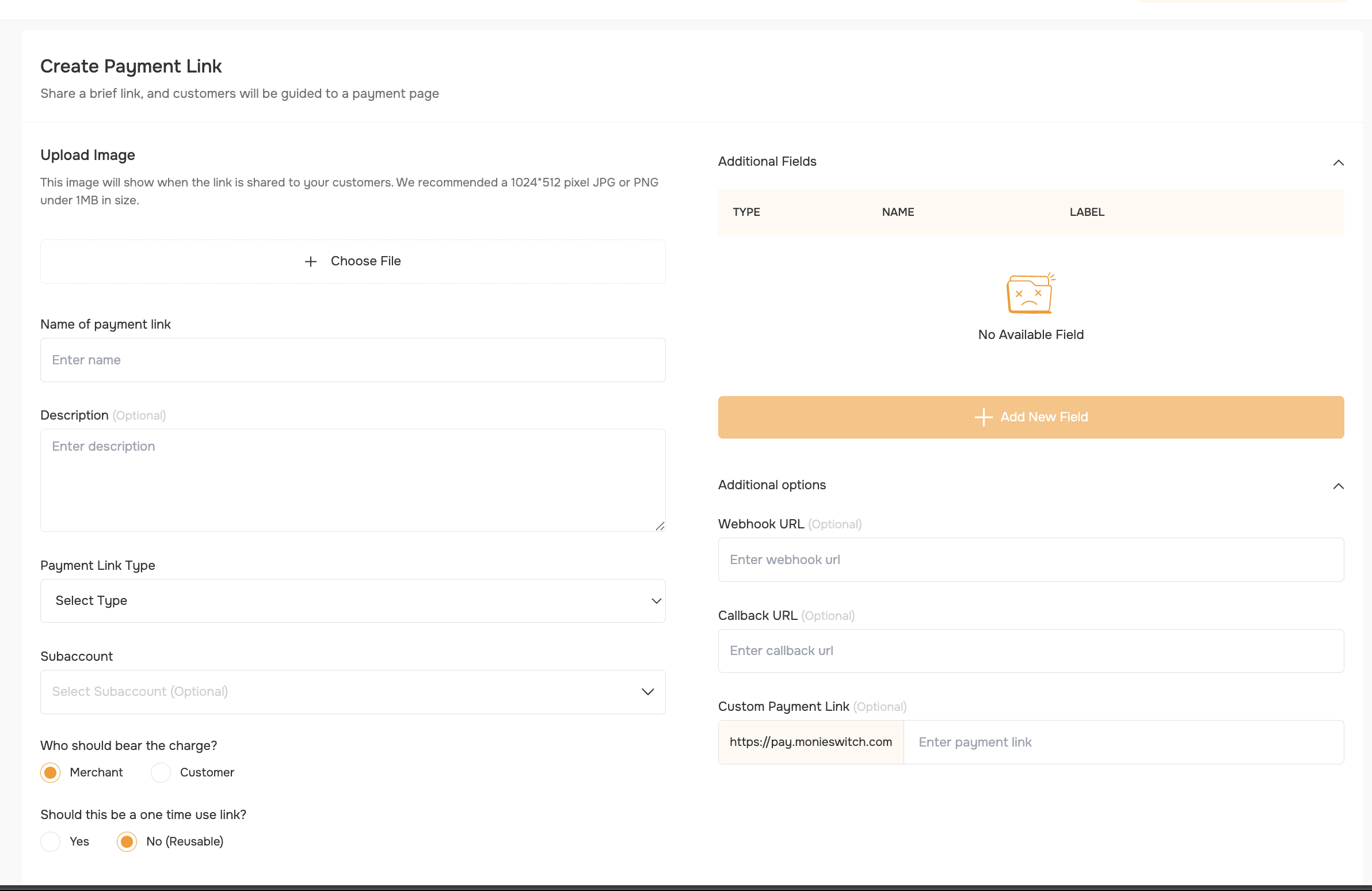This screenshot has height=891, width=1372.
Task: Click the Additional options section heading
Action: (x=772, y=485)
